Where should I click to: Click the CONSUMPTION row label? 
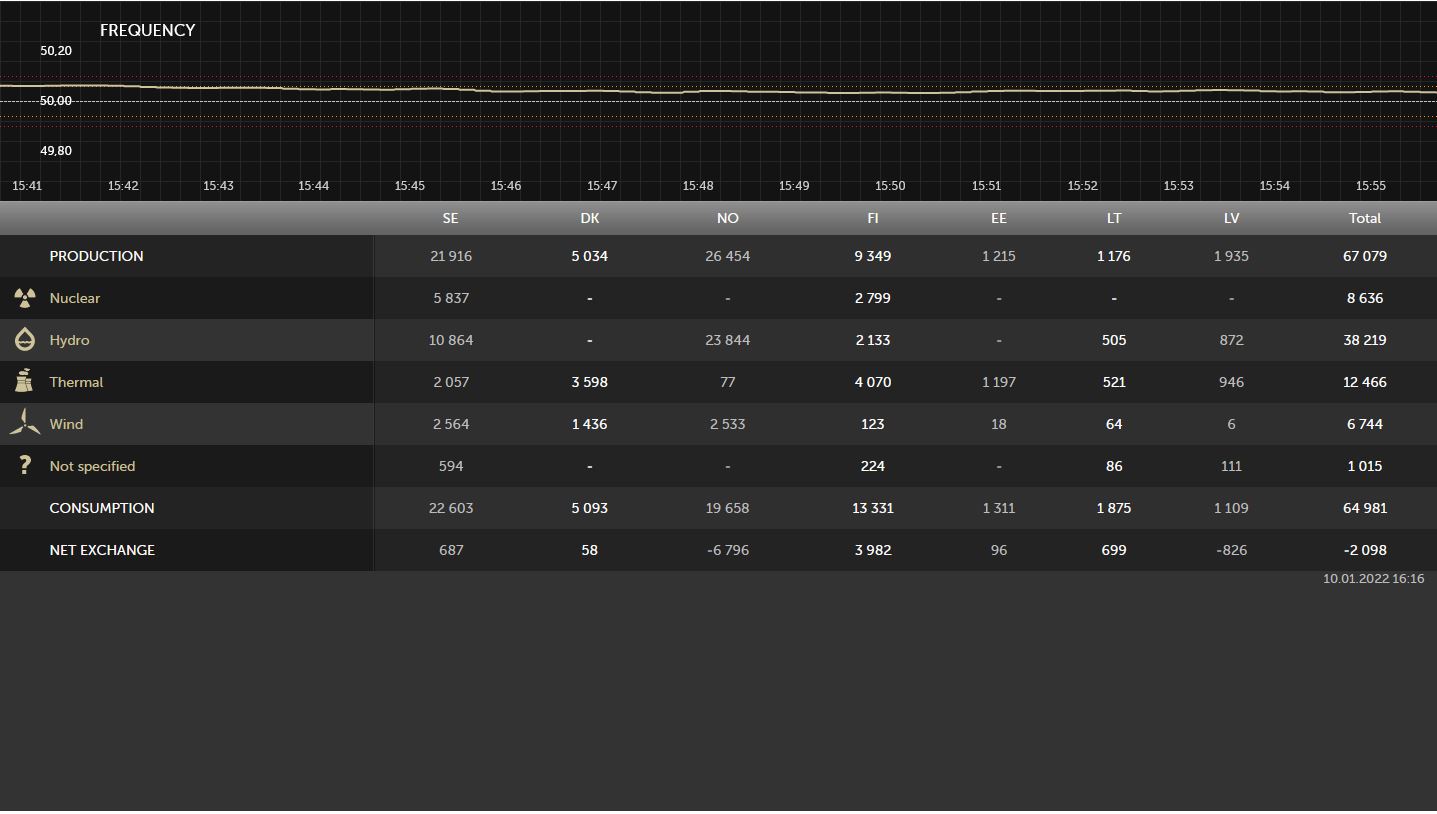[102, 508]
